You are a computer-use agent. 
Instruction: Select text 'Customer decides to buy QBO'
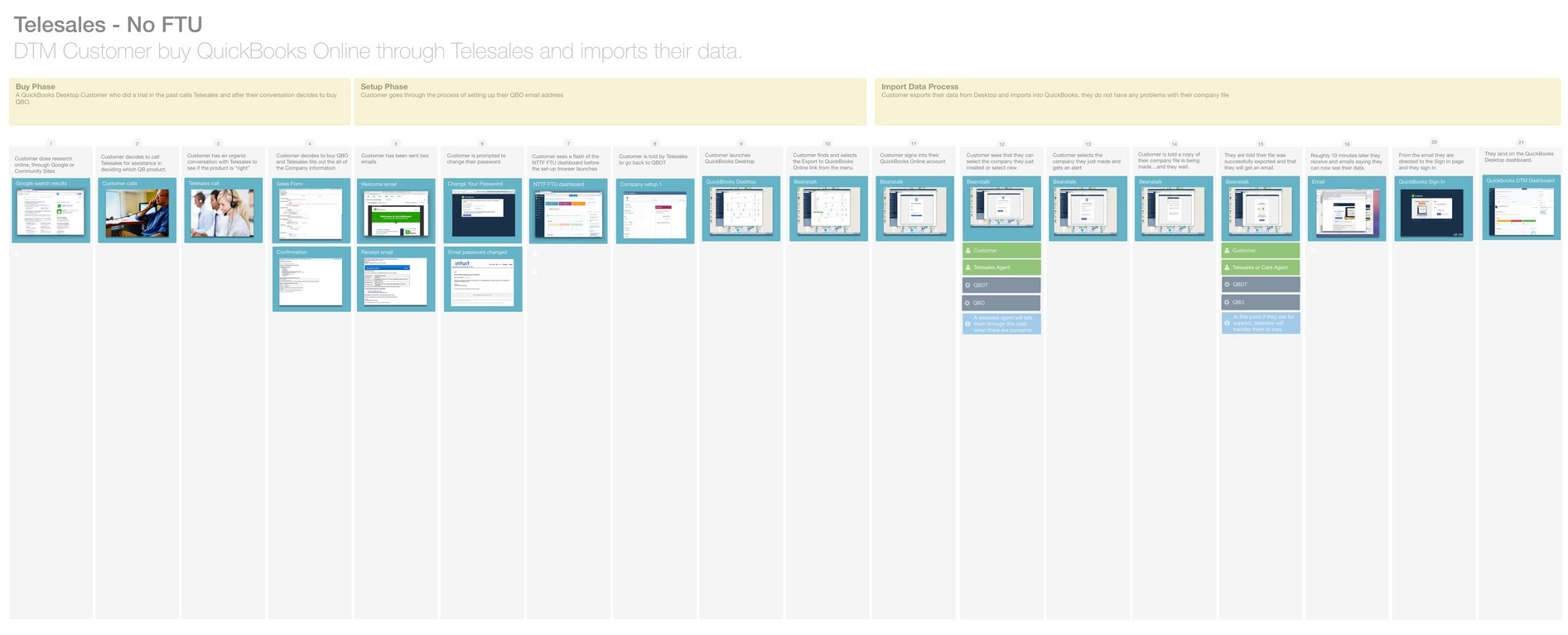[x=311, y=161]
